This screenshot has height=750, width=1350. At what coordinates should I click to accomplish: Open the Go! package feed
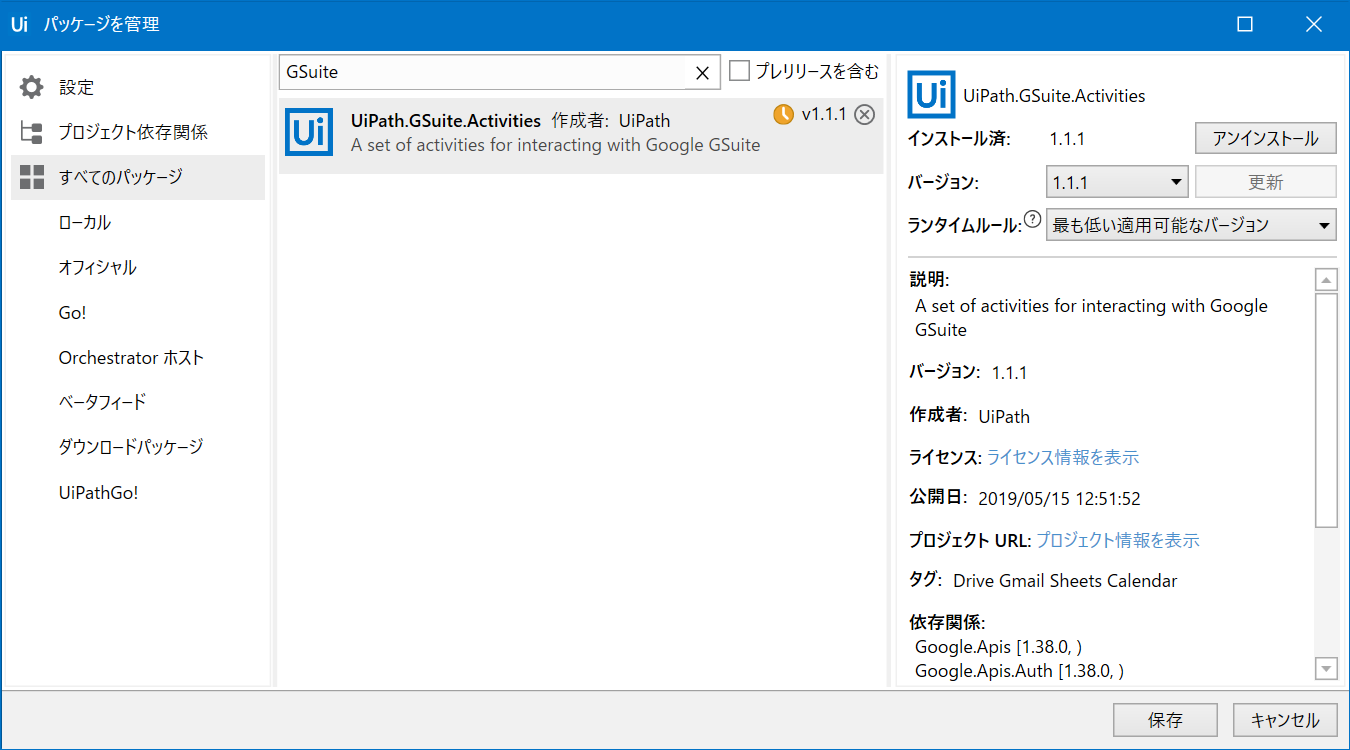pyautogui.click(x=73, y=312)
